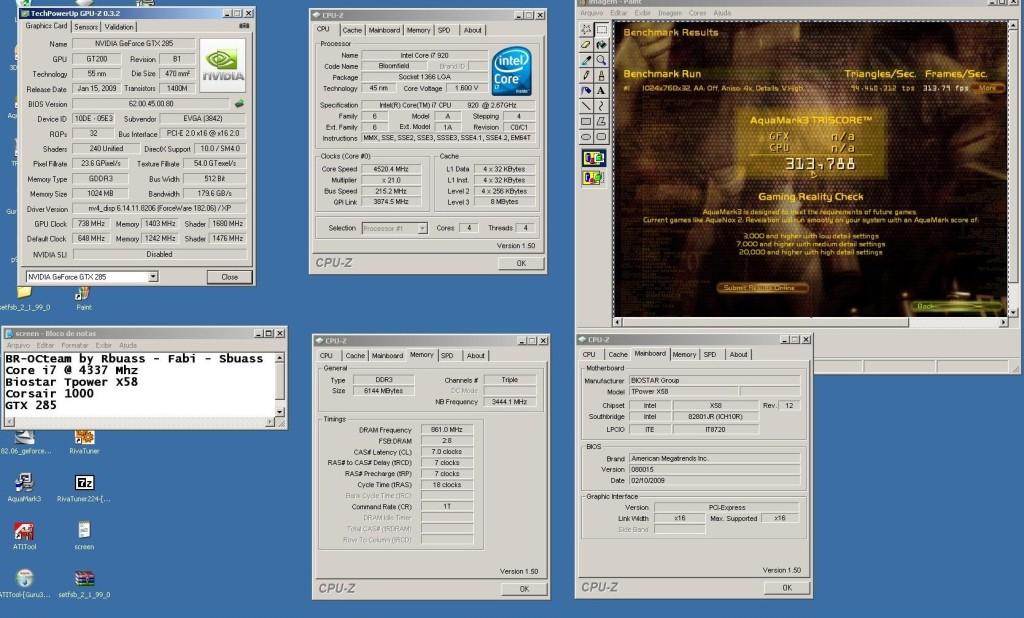Open the ATITool desktop icon
The image size is (1024, 618).
pos(24,536)
